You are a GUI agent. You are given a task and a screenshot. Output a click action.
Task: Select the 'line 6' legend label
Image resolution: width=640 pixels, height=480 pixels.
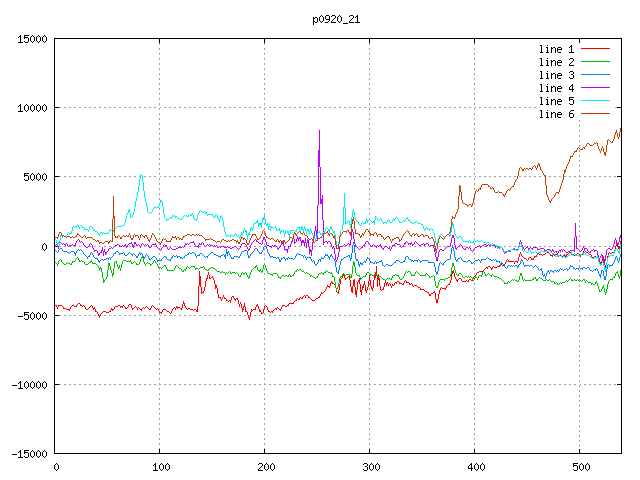557,114
